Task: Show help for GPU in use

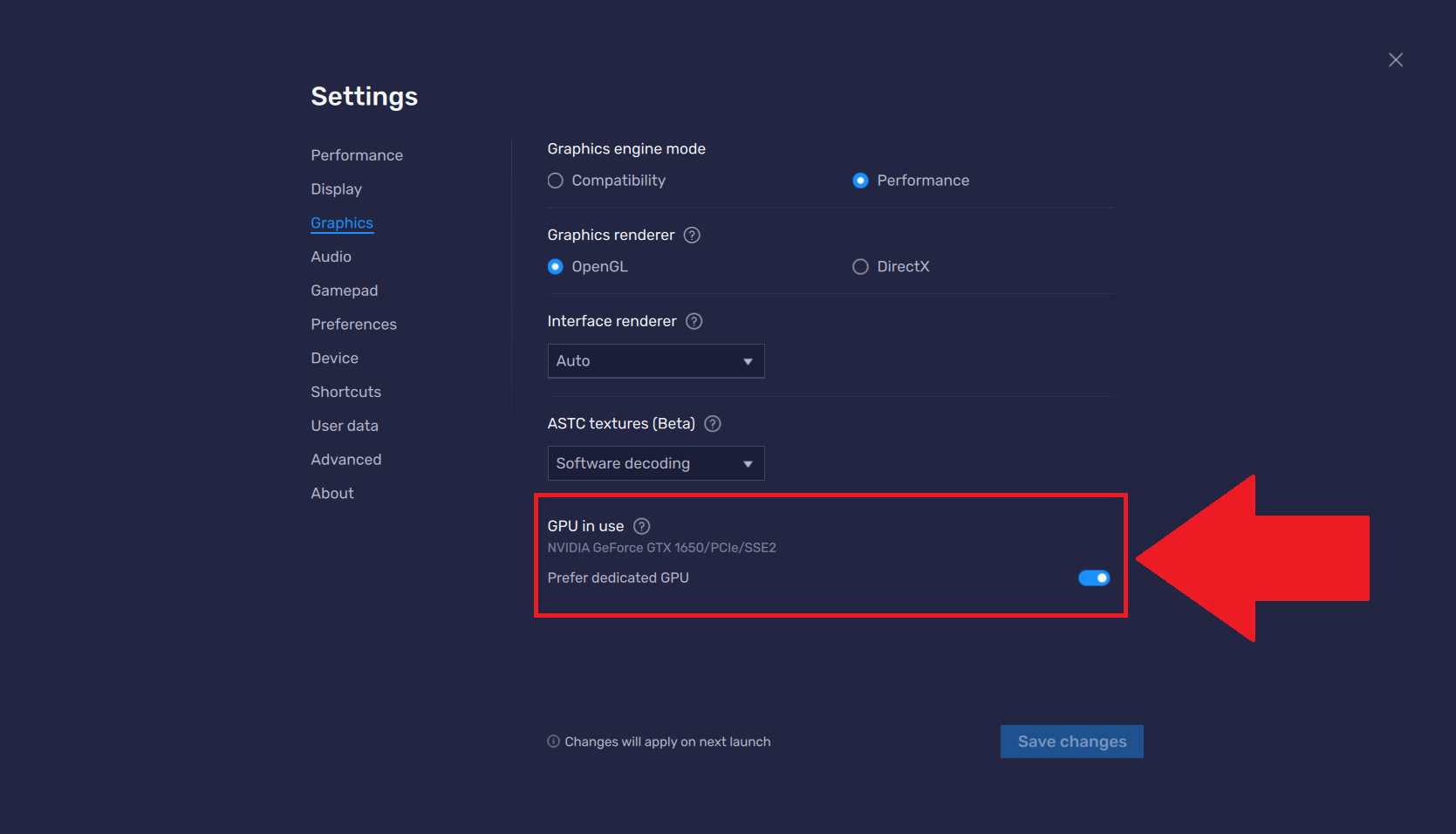Action: click(641, 526)
